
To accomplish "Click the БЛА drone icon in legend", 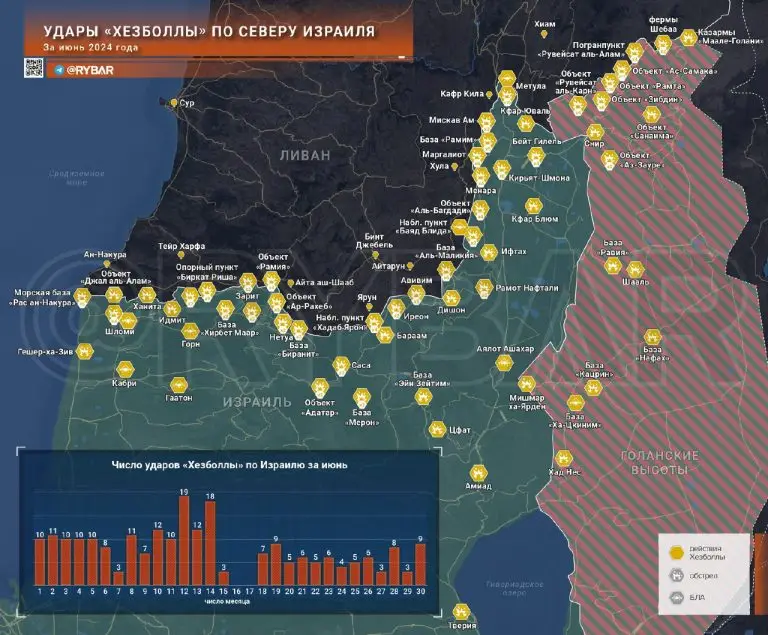I will 678,599.
